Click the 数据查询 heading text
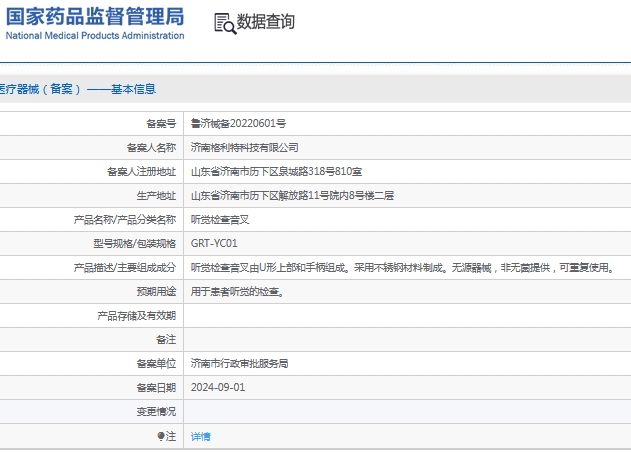This screenshot has height=452, width=631. [265, 22]
